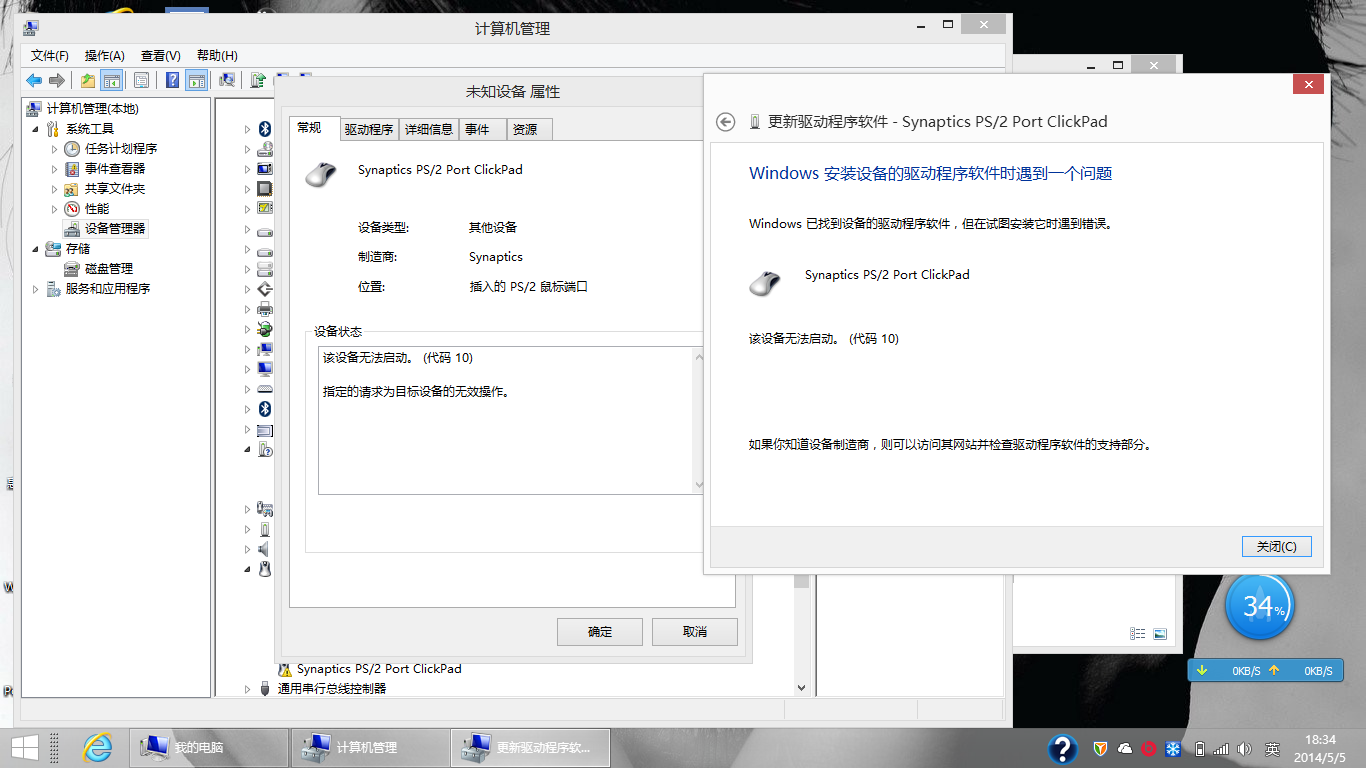Collapse the 系统工具 tree node
This screenshot has height=768, width=1366.
click(x=36, y=129)
